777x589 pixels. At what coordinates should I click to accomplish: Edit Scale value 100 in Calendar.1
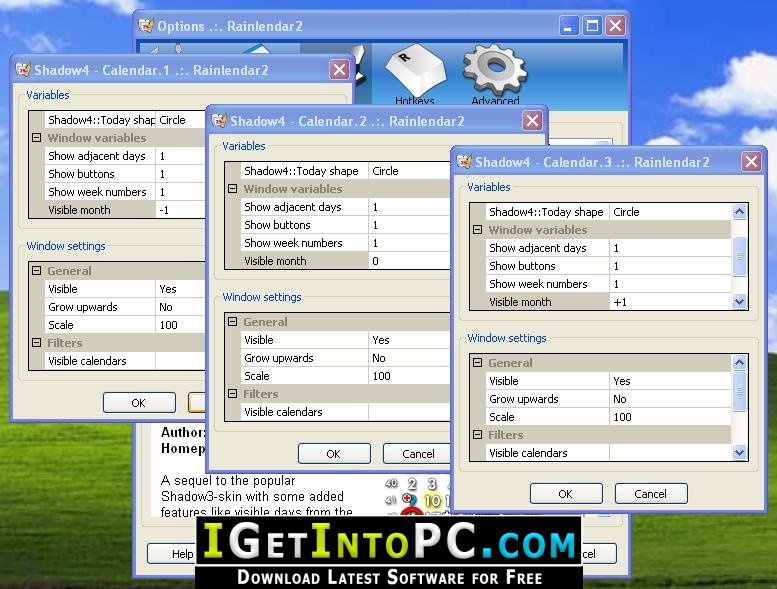click(x=180, y=324)
